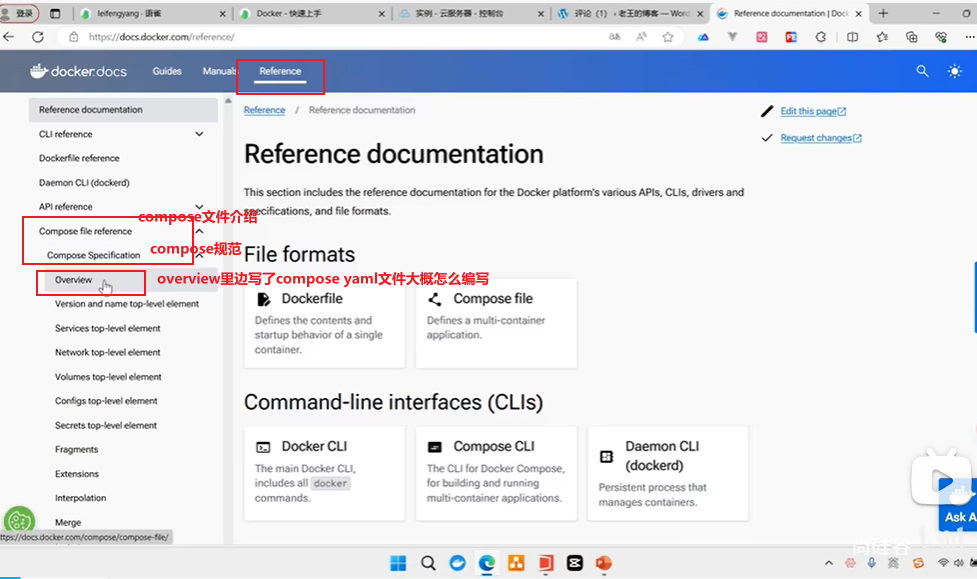Viewport: 977px width, 579px height.
Task: Click the Compose file card share icon
Action: click(435, 299)
